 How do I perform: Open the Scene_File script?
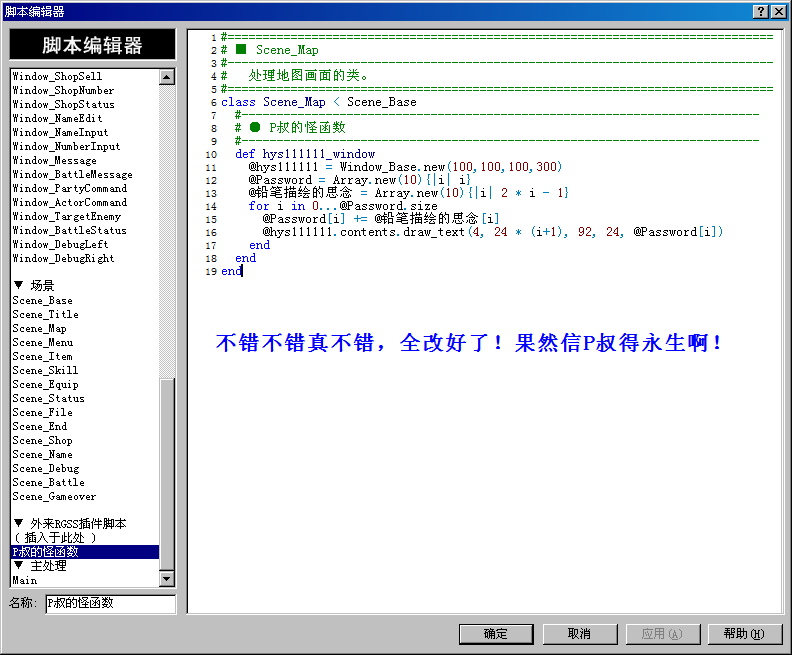[x=42, y=413]
